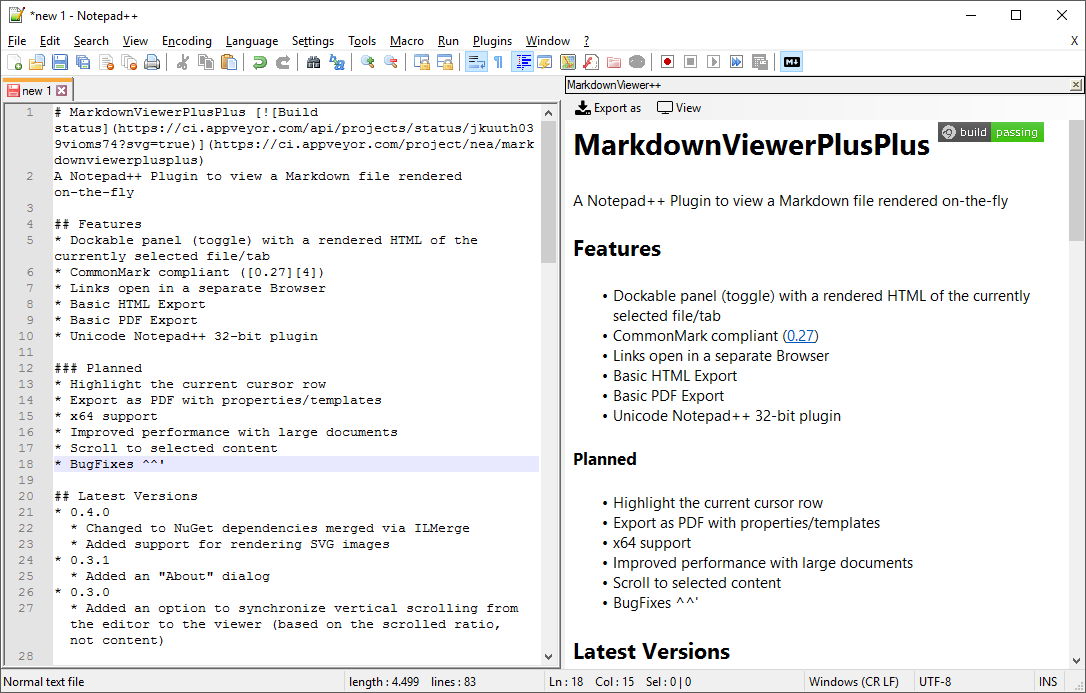1086x693 pixels.
Task: Toggle the Show Indent Guide icon
Action: click(x=522, y=61)
